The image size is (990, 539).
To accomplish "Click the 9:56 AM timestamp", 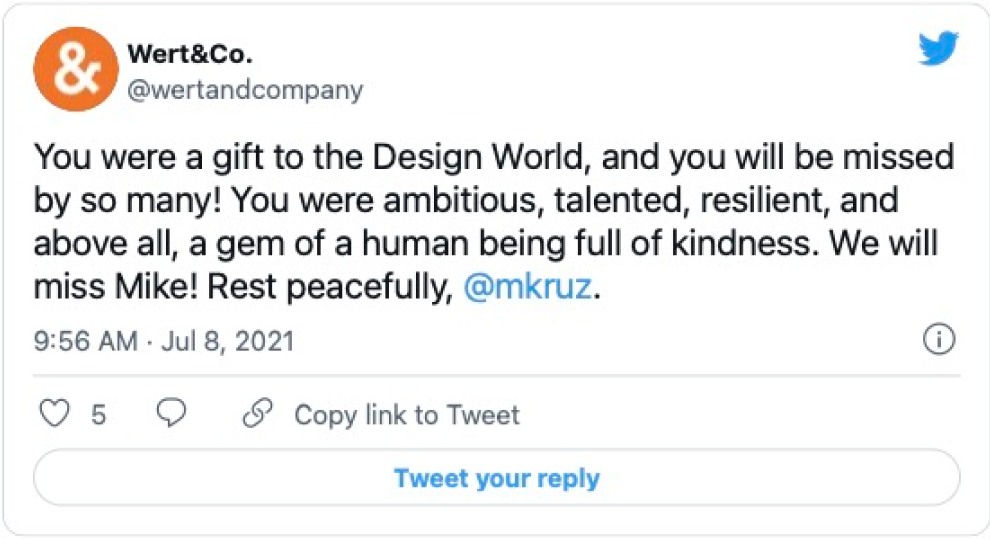I will pyautogui.click(x=85, y=341).
